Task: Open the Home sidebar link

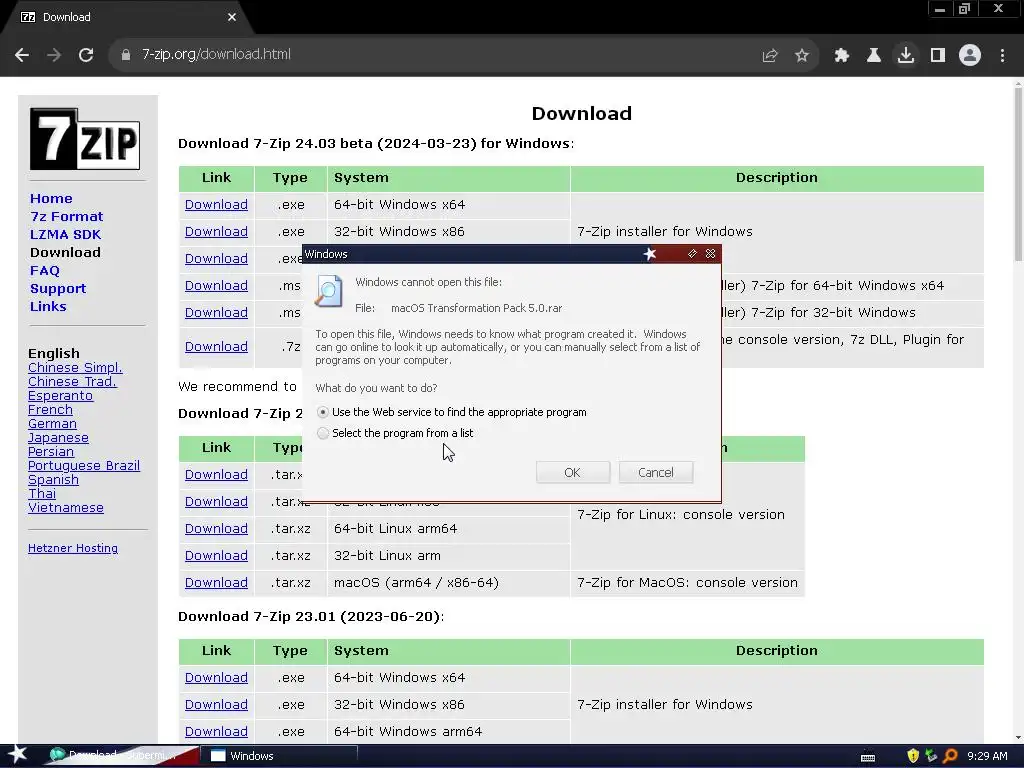Action: pyautogui.click(x=51, y=199)
